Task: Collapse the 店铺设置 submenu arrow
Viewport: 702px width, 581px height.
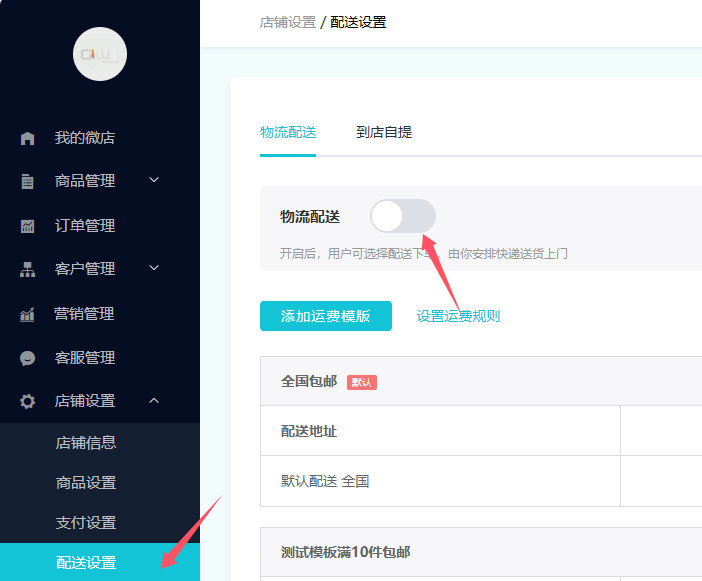Action: [154, 401]
